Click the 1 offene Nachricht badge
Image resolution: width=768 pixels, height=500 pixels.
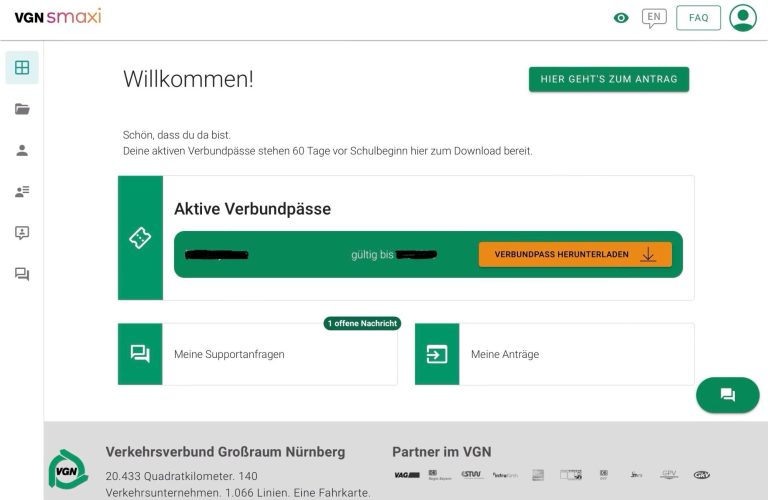coord(362,324)
